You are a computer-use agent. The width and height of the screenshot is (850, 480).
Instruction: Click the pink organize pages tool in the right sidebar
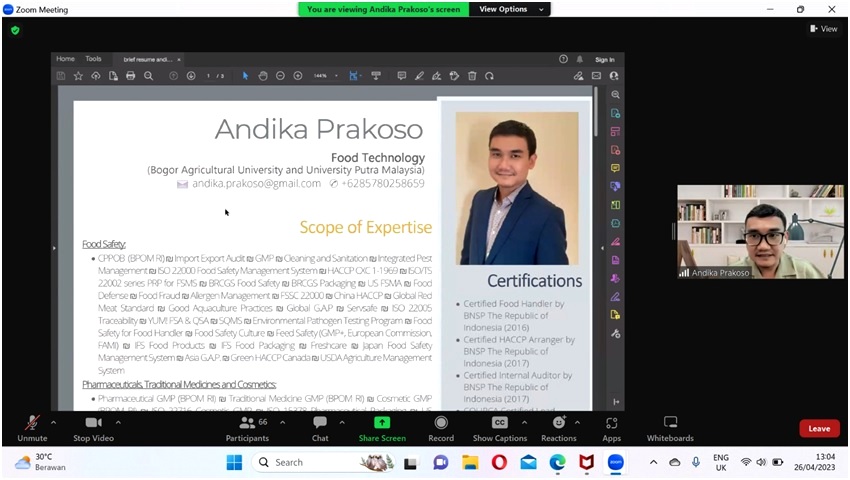(x=615, y=132)
